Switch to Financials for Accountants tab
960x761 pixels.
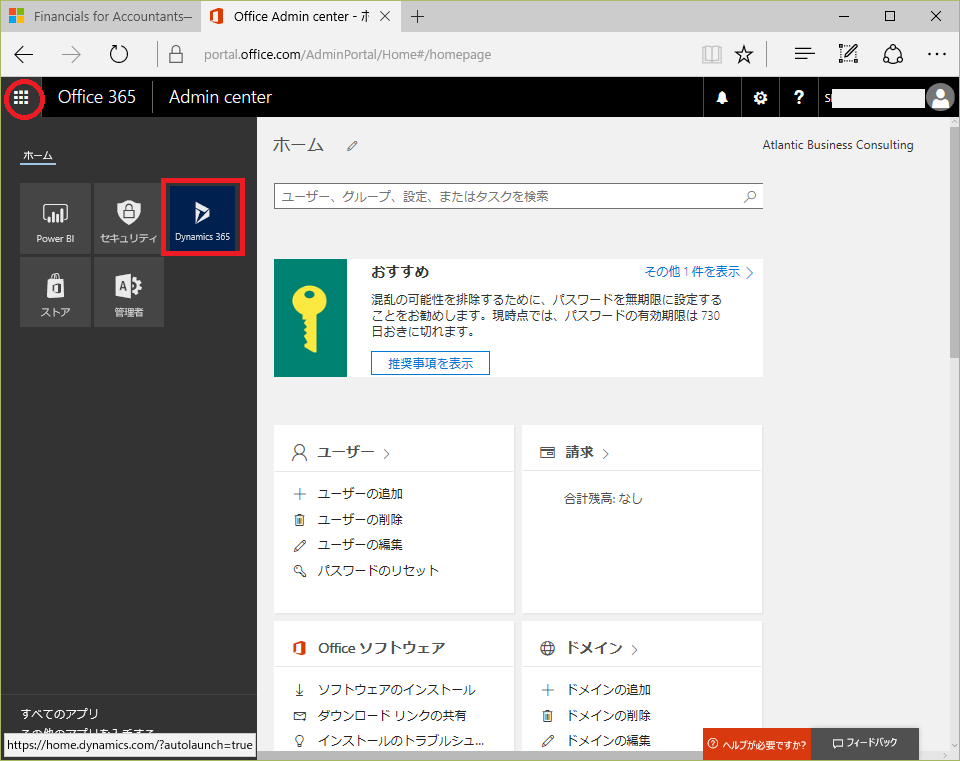100,17
